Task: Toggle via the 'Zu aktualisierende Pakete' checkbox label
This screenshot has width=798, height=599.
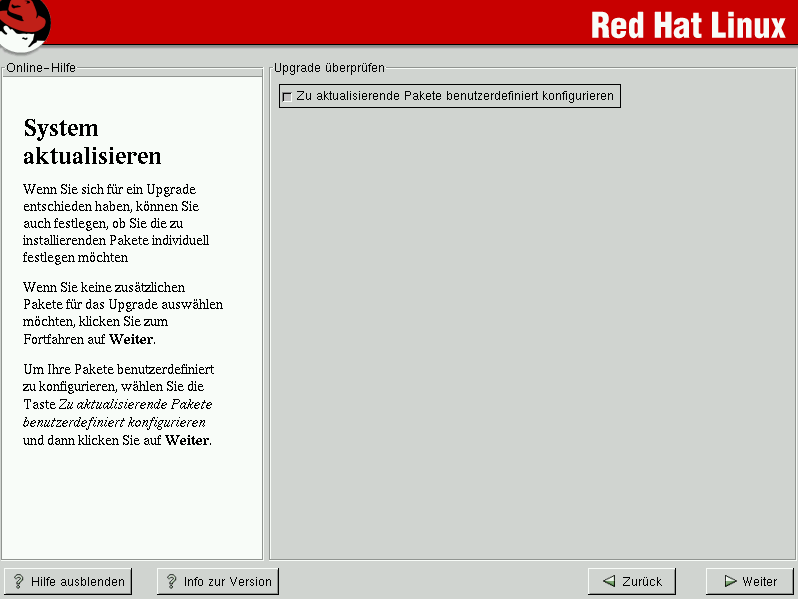Action: point(454,96)
